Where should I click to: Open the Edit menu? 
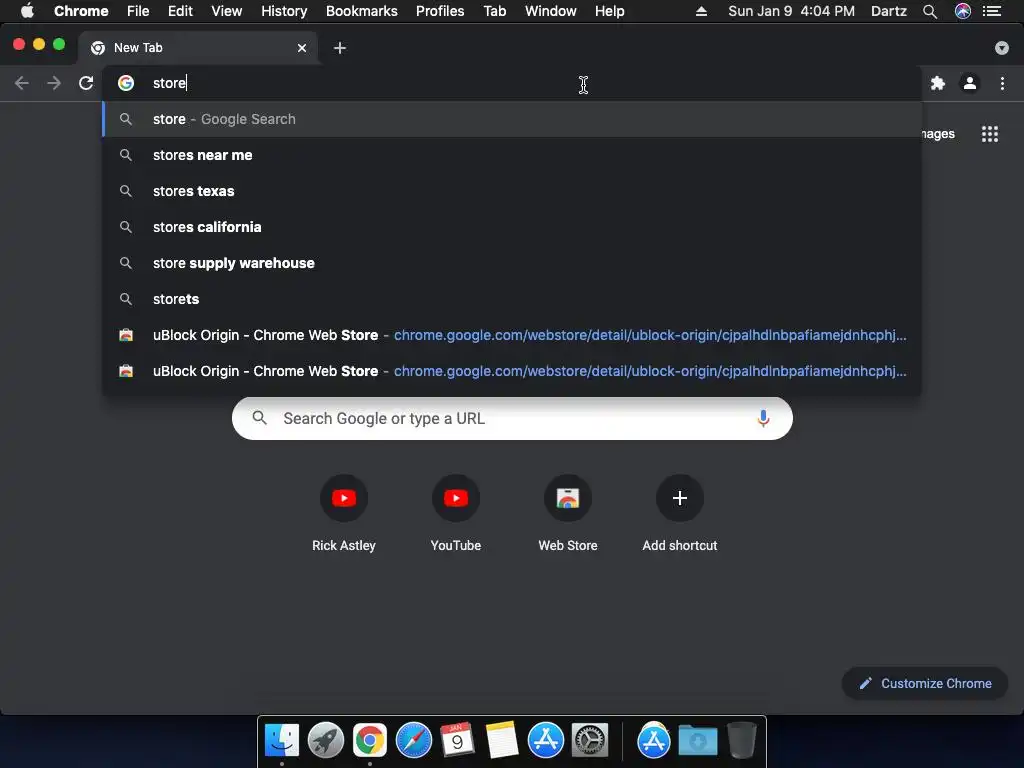[x=180, y=11]
